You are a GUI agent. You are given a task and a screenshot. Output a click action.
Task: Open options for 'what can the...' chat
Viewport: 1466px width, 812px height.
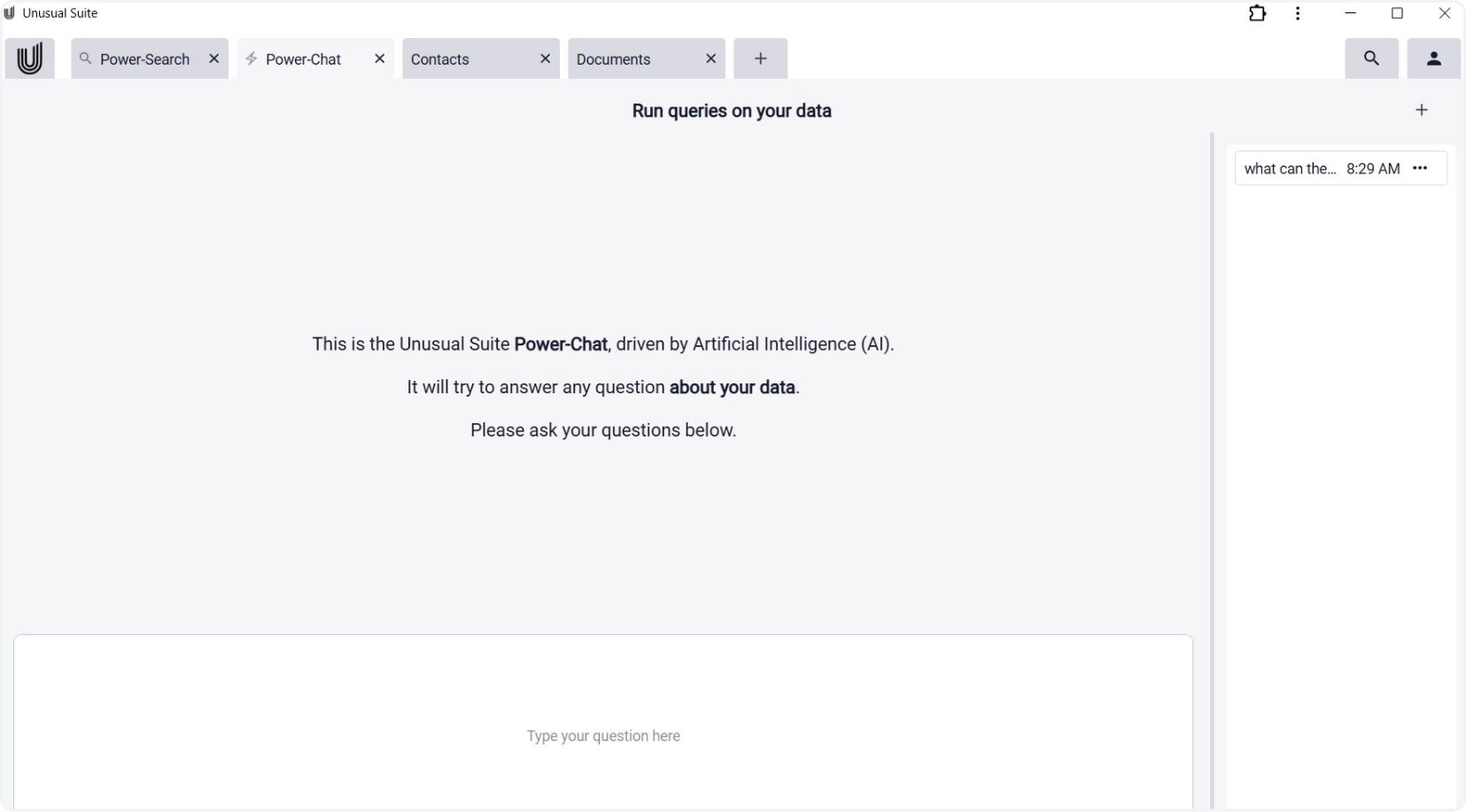pyautogui.click(x=1420, y=168)
